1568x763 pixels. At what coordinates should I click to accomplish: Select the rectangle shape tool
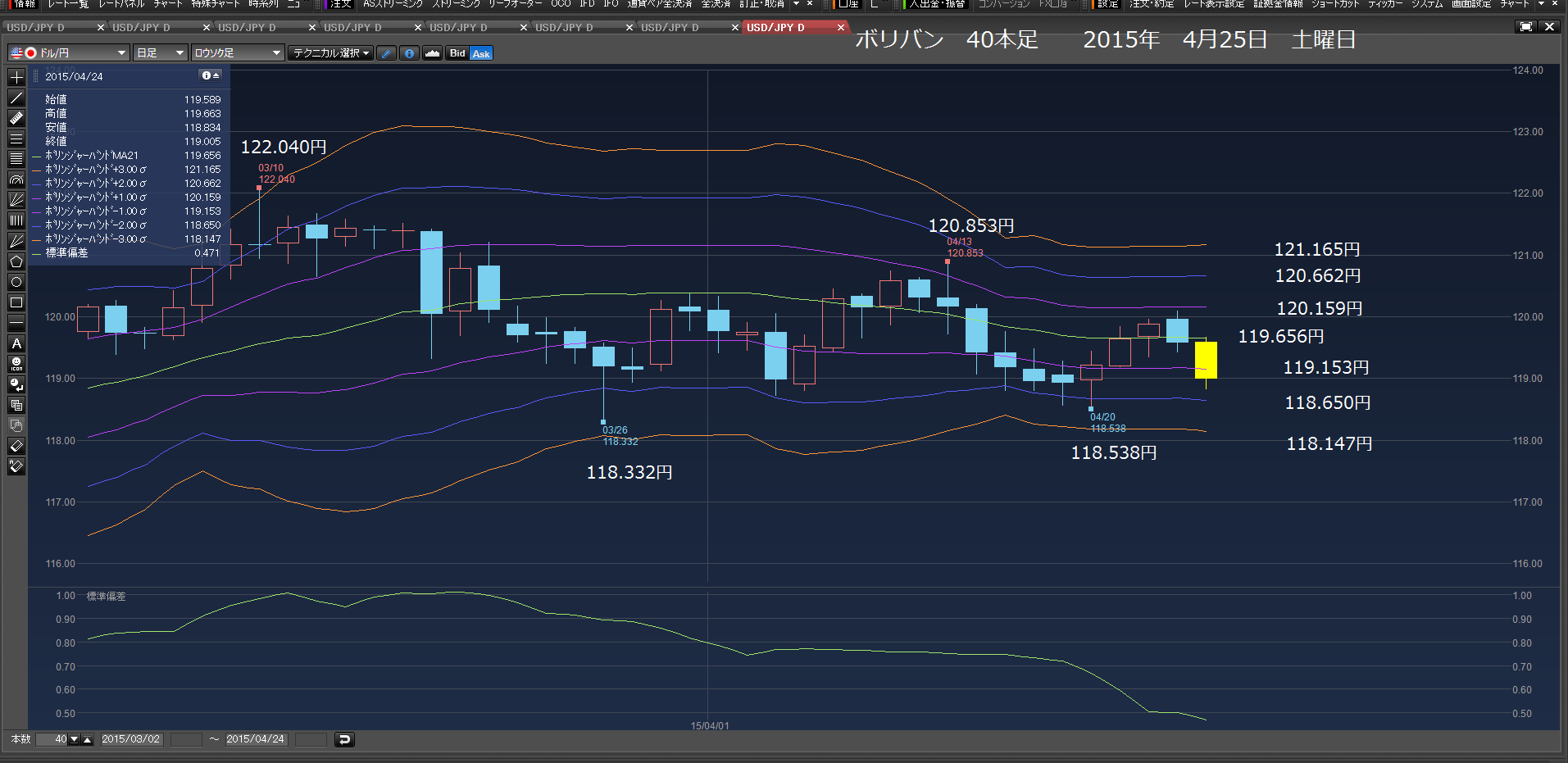click(x=16, y=302)
